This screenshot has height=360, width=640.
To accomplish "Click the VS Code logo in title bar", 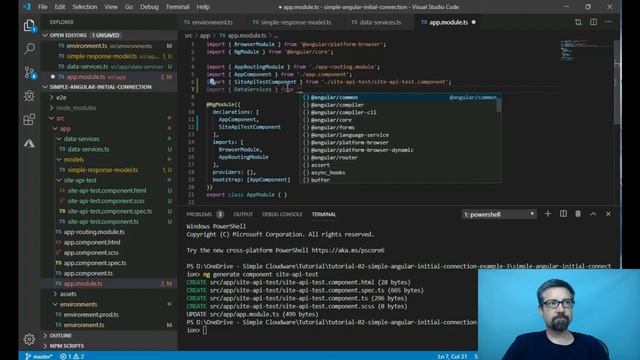I will pos(27,7).
